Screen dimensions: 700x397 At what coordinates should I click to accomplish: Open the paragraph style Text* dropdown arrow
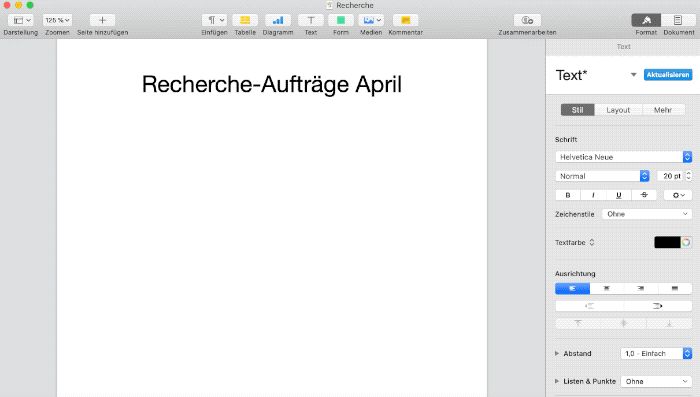633,75
